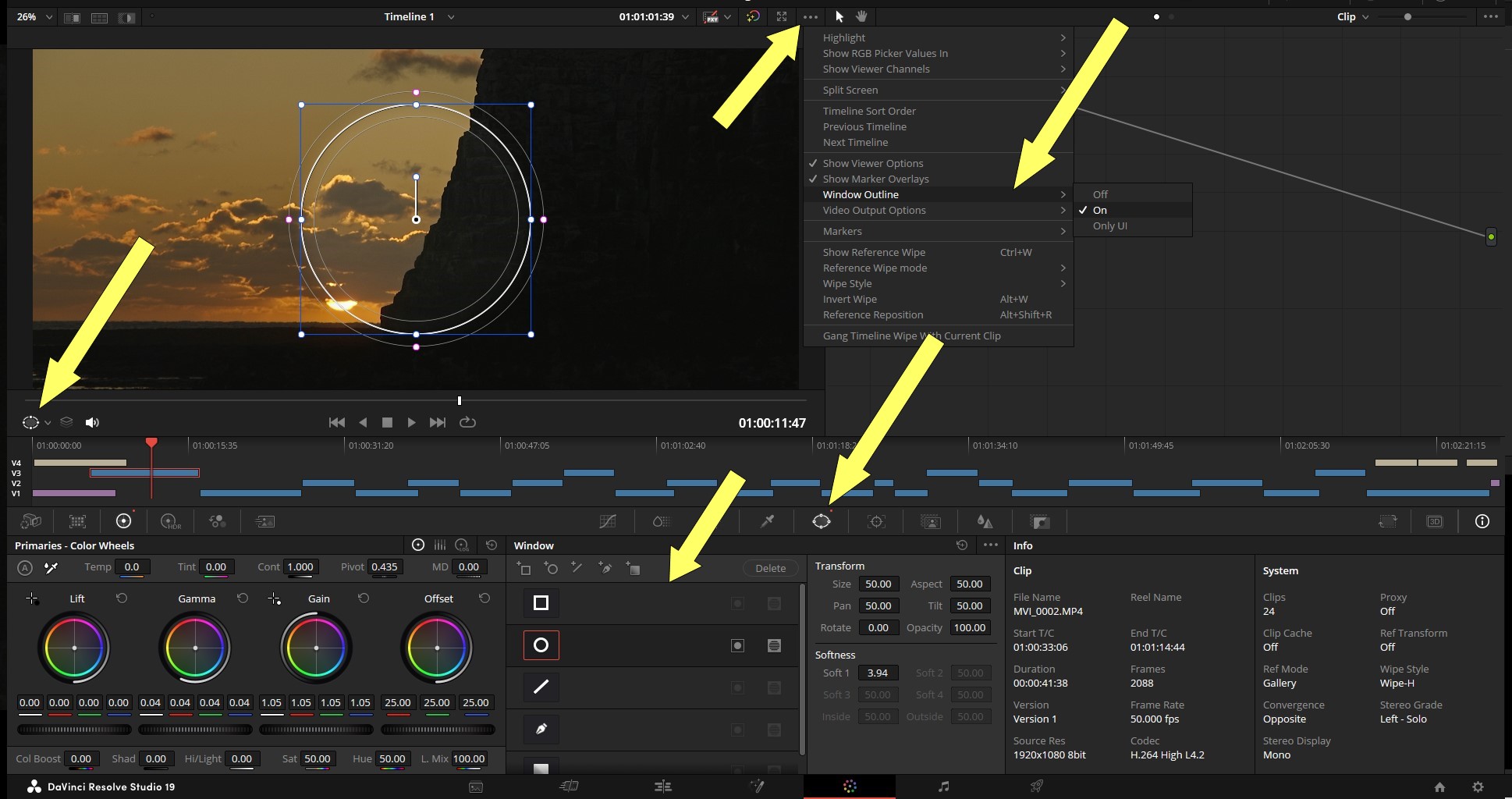The image size is (1512, 799).
Task: Click Show Reference Wipe menu entry
Action: (x=939, y=252)
